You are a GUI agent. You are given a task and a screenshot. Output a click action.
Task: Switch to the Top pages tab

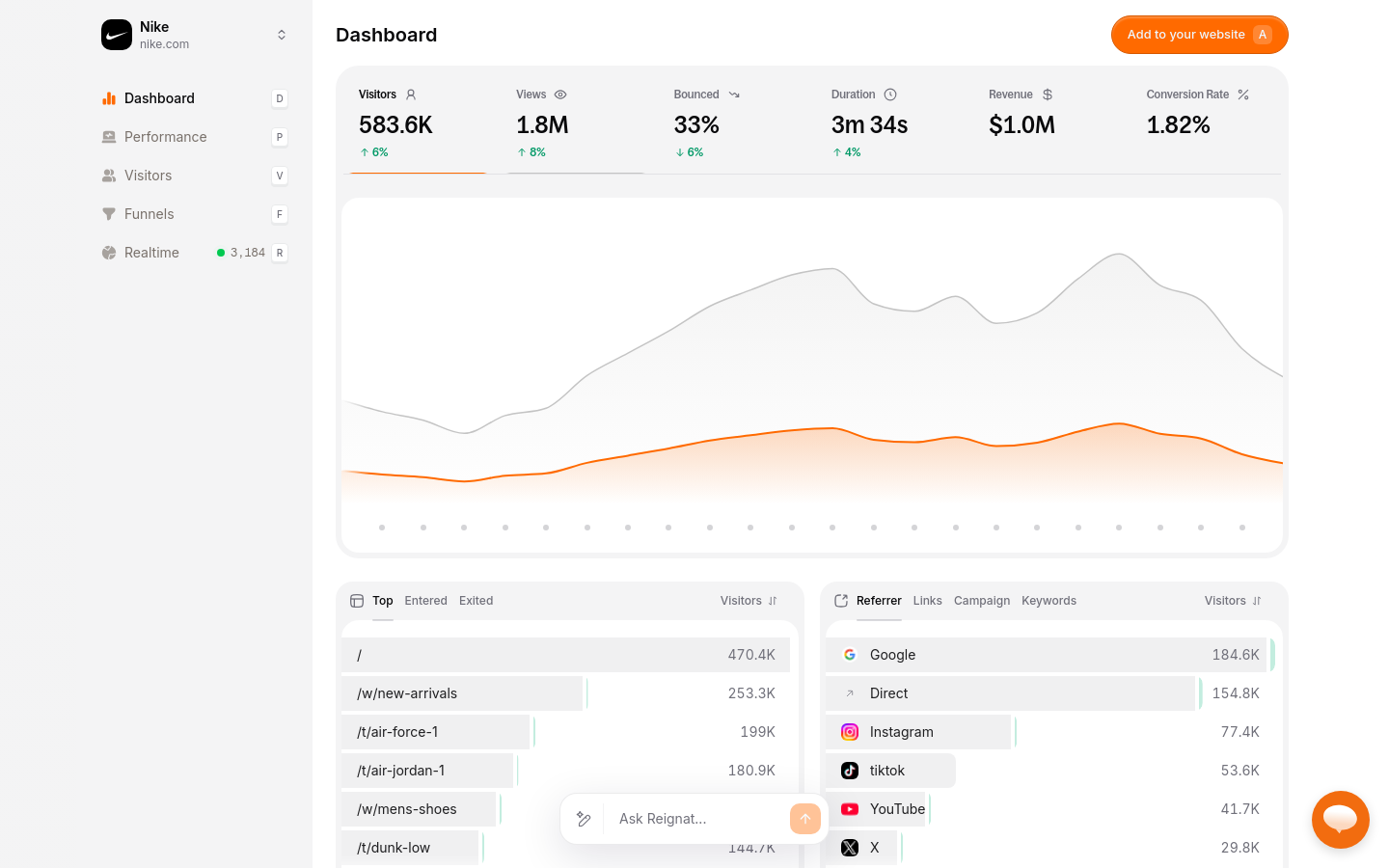pyautogui.click(x=383, y=601)
